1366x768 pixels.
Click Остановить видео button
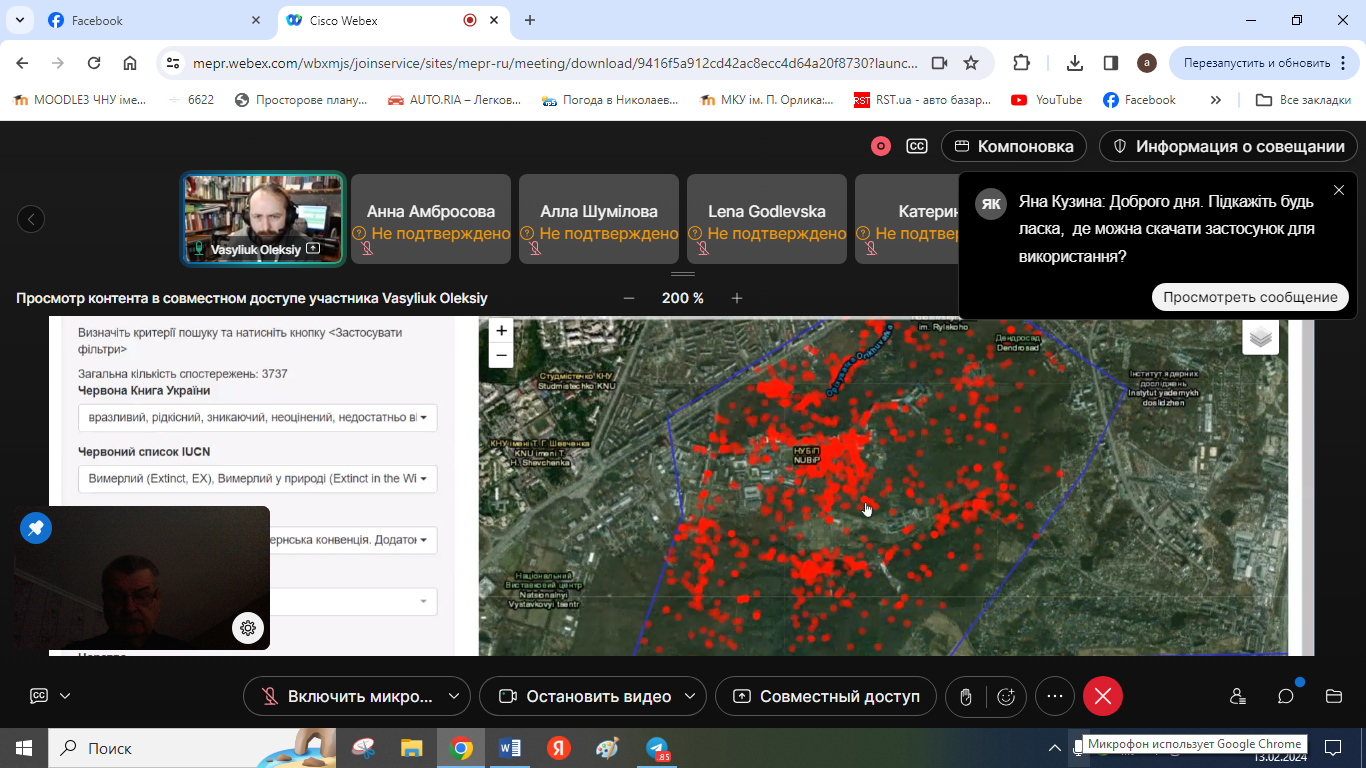(x=584, y=696)
